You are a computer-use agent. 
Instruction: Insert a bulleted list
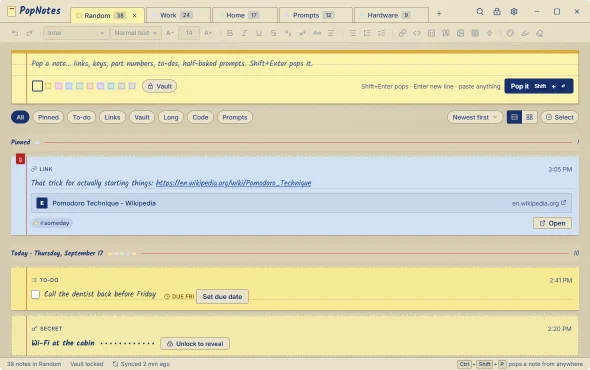pyautogui.click(x=353, y=33)
